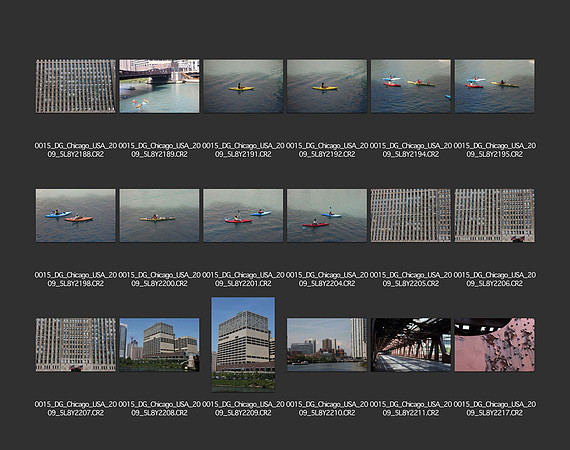The image size is (570, 450).
Task: Open the 5L8Y2206.CR2 facade thumbnail
Action: tap(494, 215)
